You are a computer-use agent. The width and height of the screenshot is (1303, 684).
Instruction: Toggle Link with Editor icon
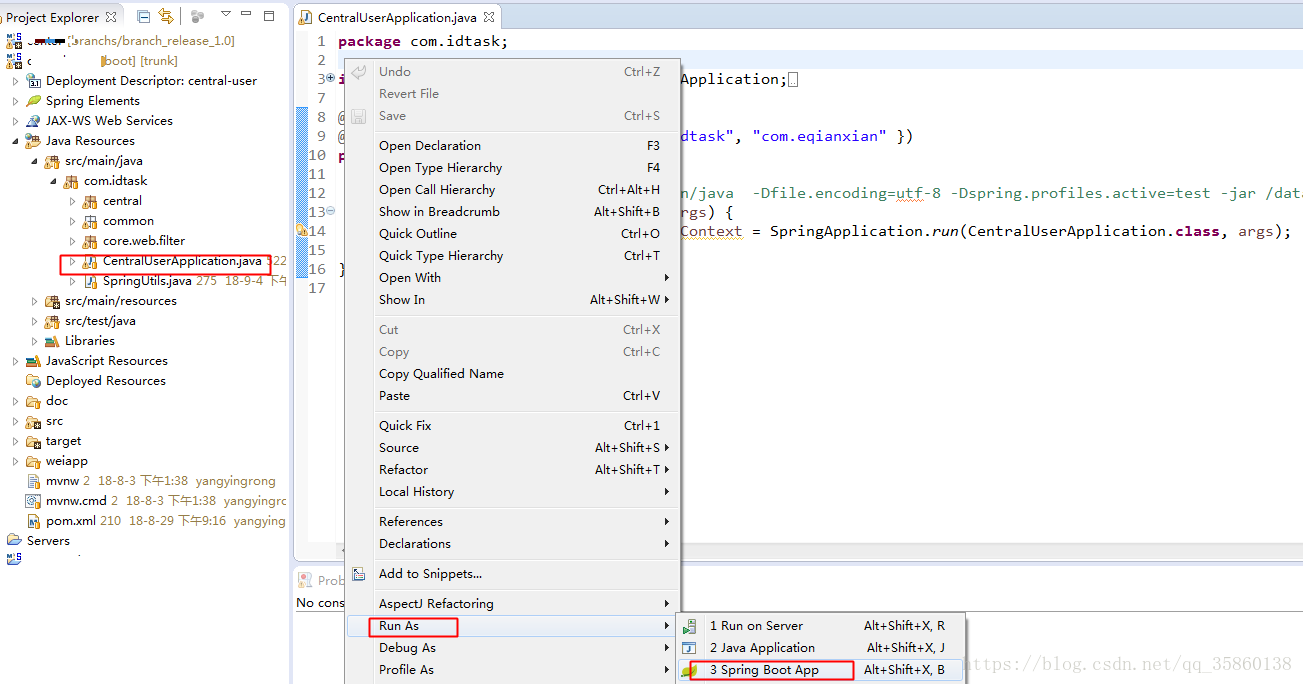click(166, 16)
